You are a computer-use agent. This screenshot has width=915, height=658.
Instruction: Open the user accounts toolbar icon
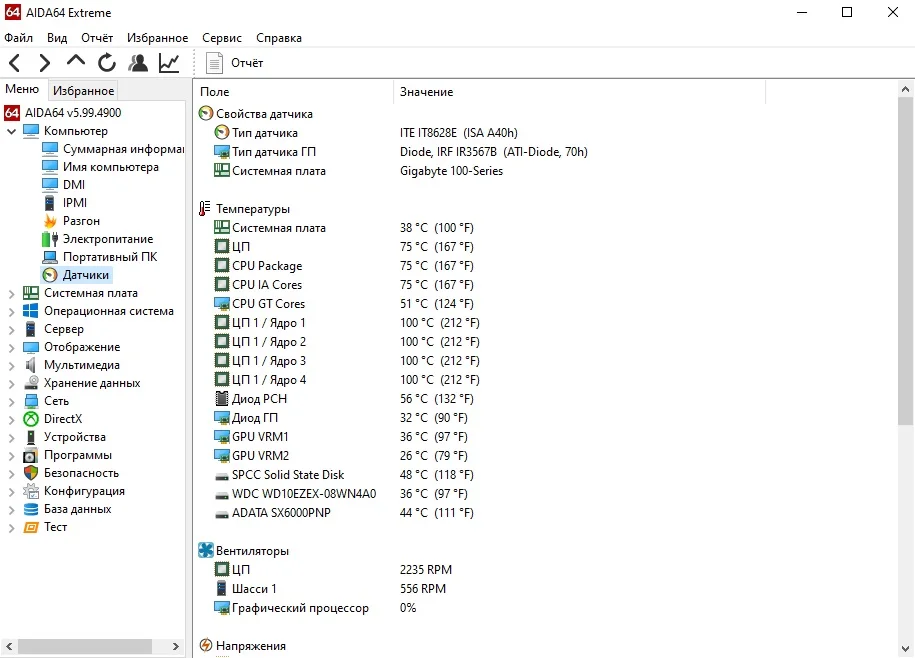[138, 63]
